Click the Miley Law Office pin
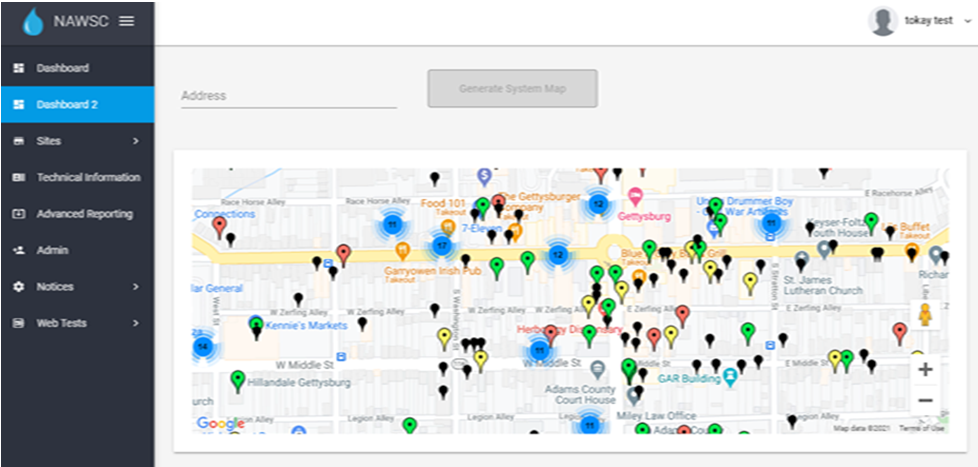The height and width of the screenshot is (467, 978). pyautogui.click(x=634, y=397)
